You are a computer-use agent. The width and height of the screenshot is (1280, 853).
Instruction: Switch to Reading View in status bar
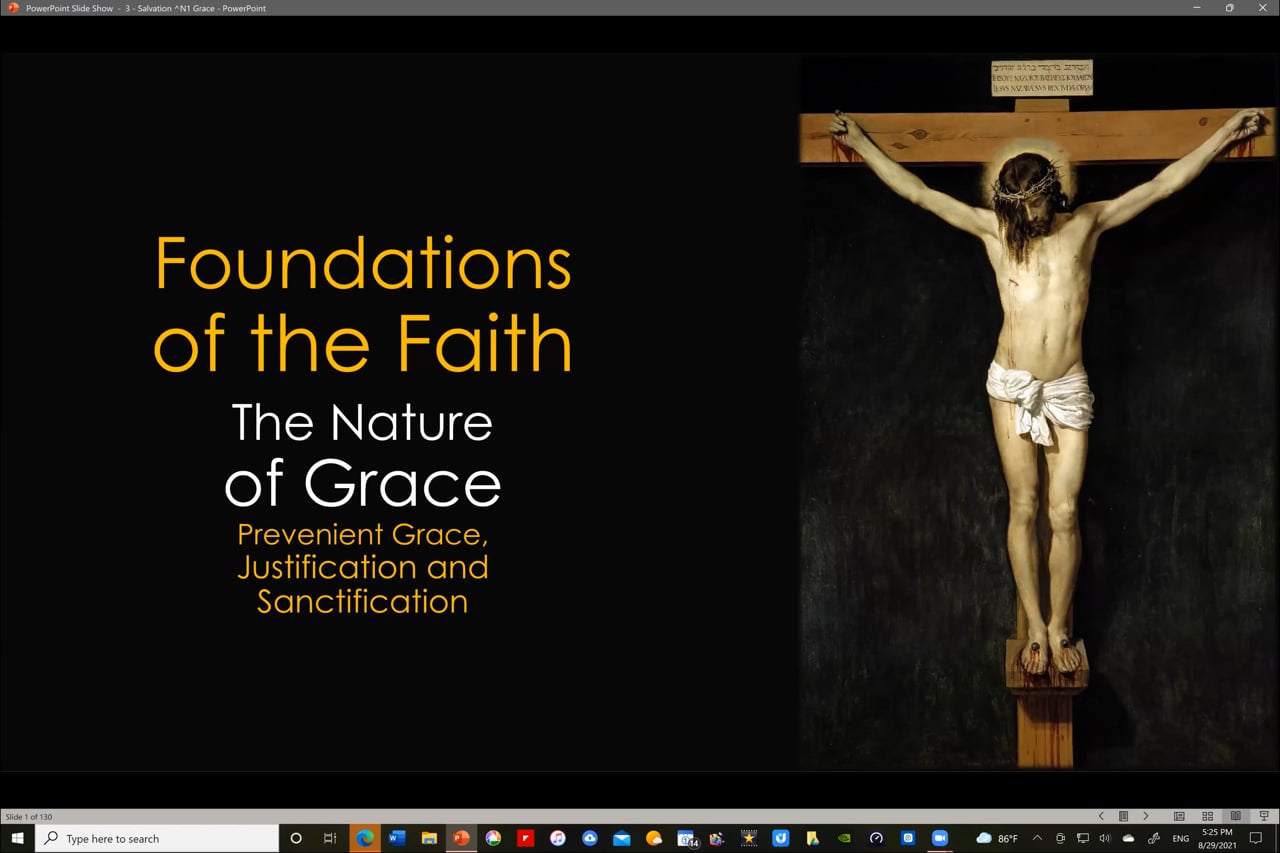pyautogui.click(x=1235, y=816)
